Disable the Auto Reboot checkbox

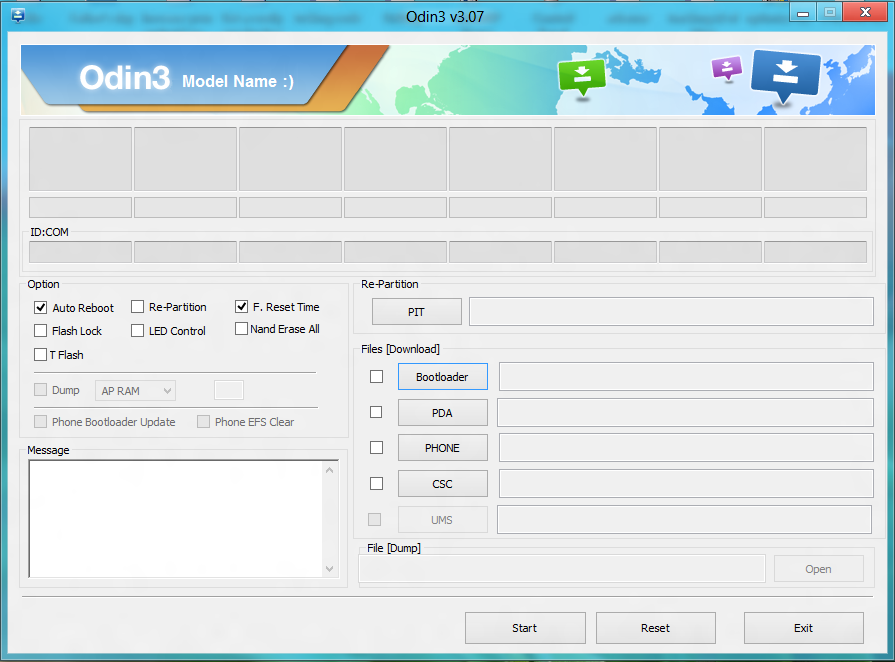coord(41,308)
